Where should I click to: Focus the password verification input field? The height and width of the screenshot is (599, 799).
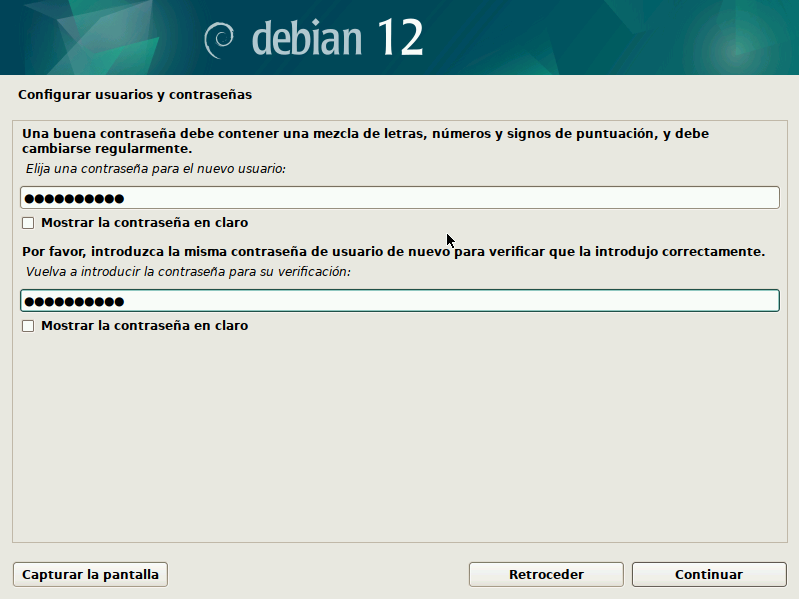tap(450, 301)
